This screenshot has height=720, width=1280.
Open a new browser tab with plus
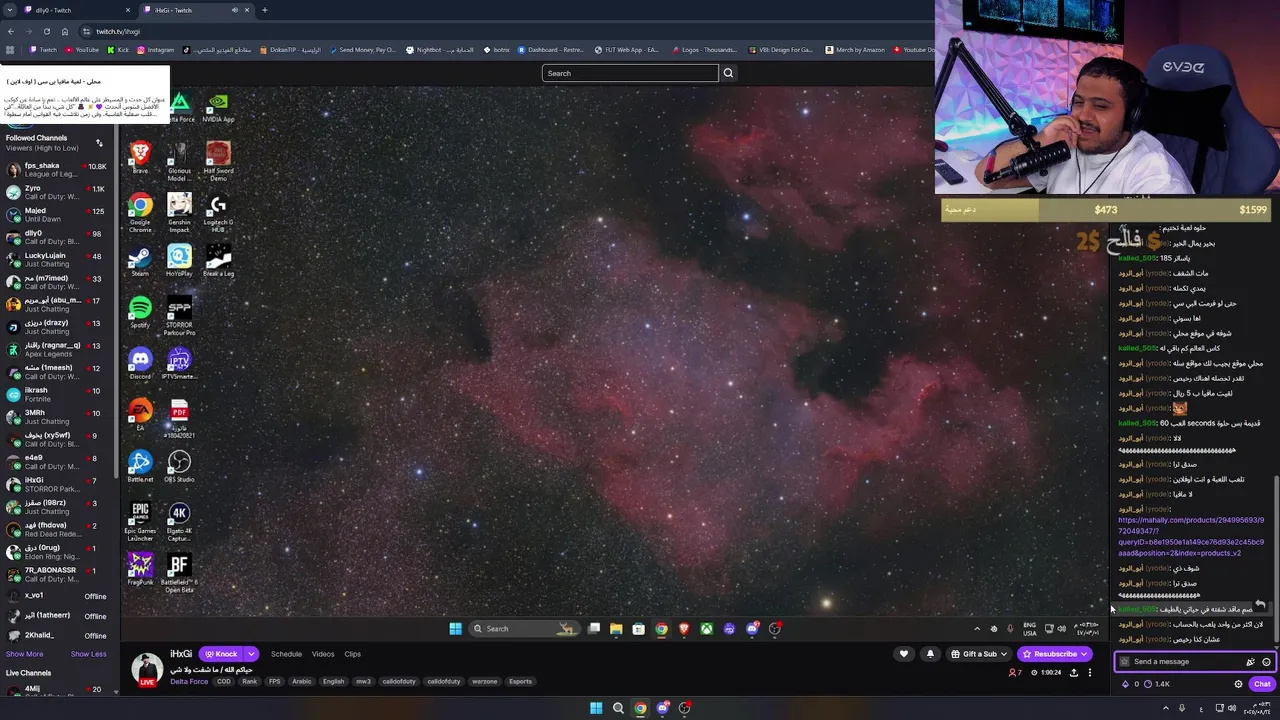(264, 10)
